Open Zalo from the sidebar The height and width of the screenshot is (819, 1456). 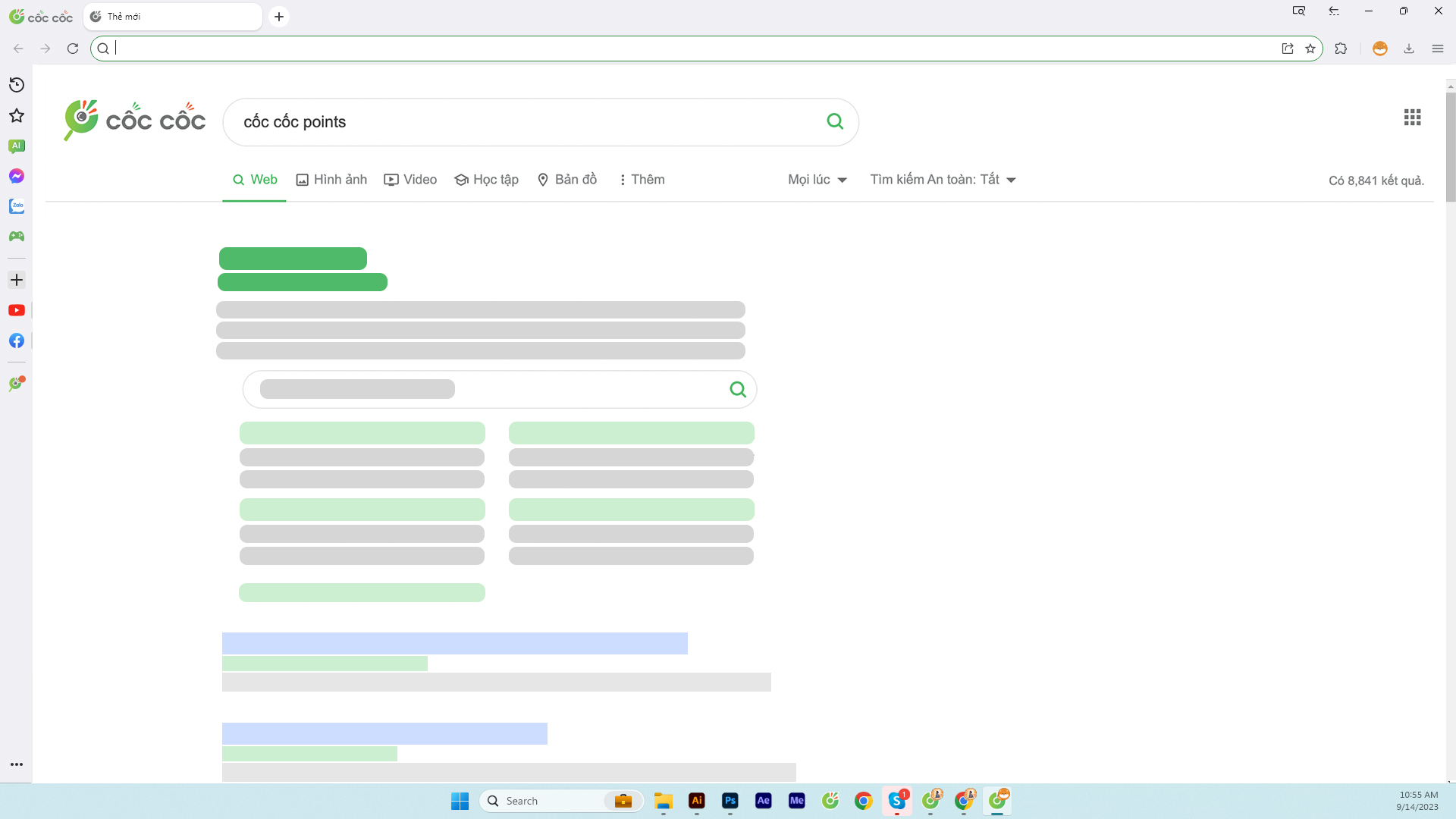pyautogui.click(x=17, y=206)
